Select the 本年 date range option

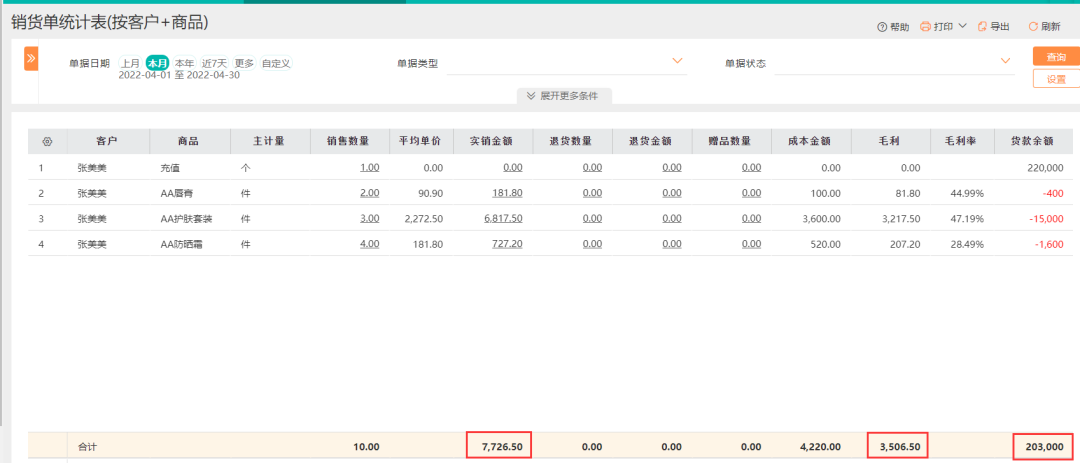[x=184, y=63]
